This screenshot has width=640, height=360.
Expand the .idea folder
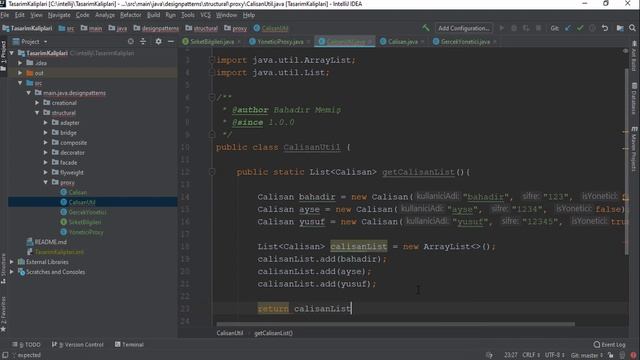(x=20, y=63)
